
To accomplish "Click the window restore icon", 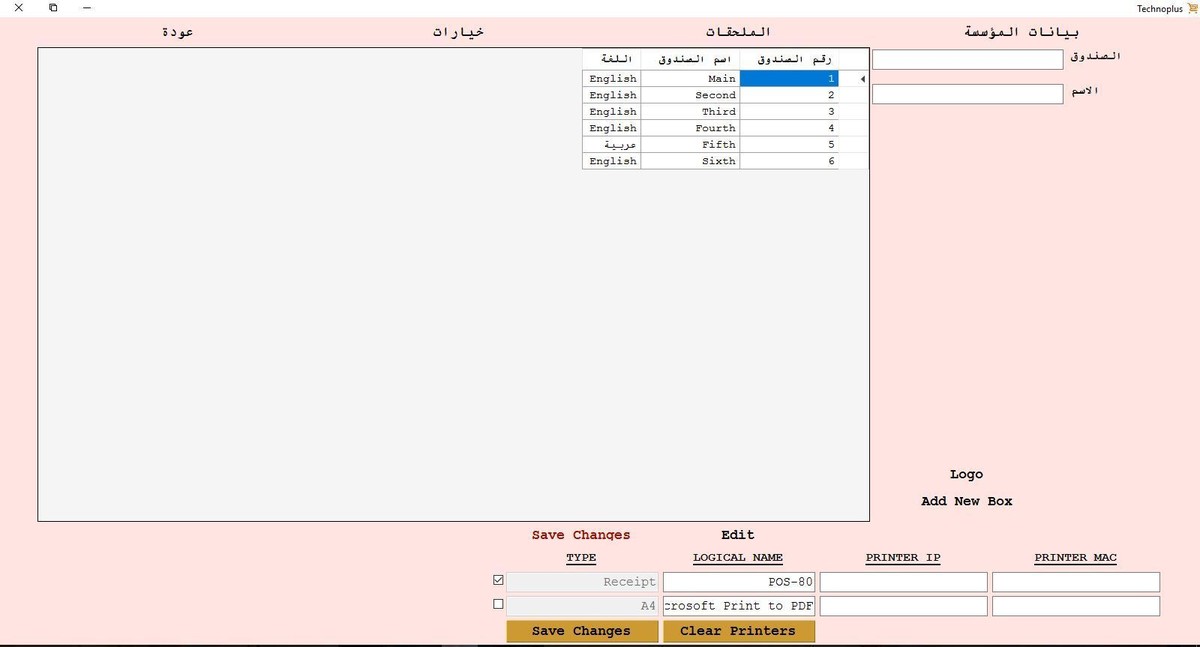I will pos(53,7).
